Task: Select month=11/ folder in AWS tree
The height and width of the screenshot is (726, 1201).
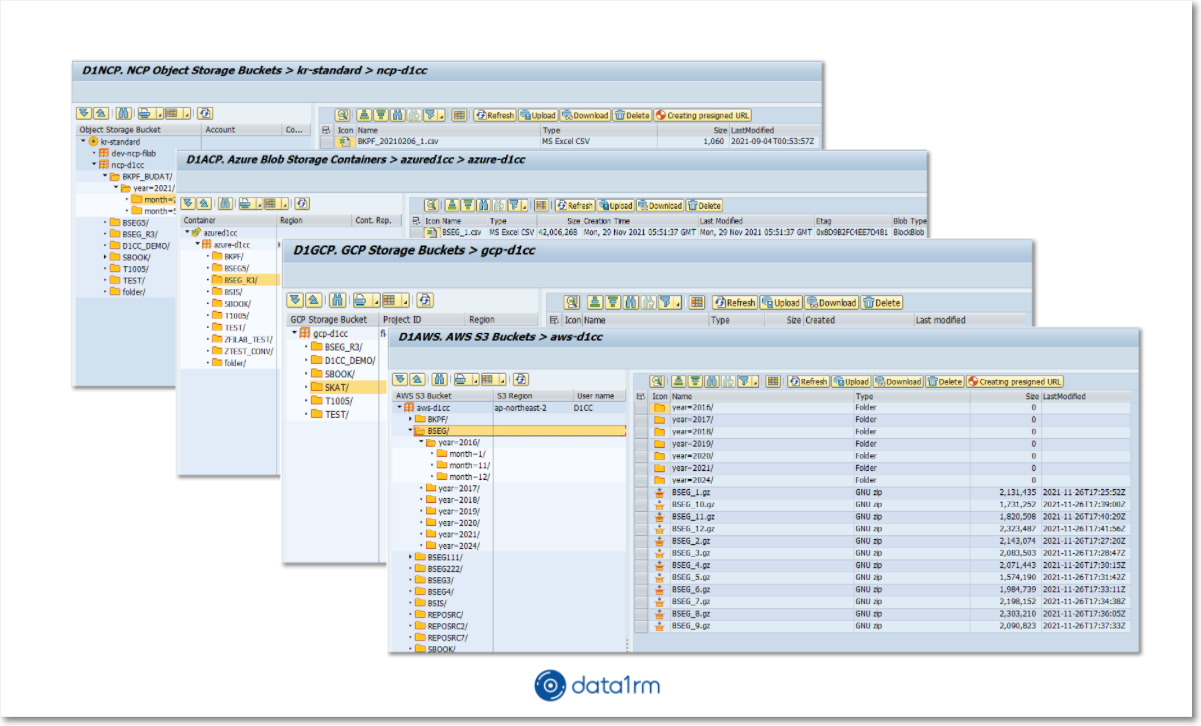Action: coord(461,465)
